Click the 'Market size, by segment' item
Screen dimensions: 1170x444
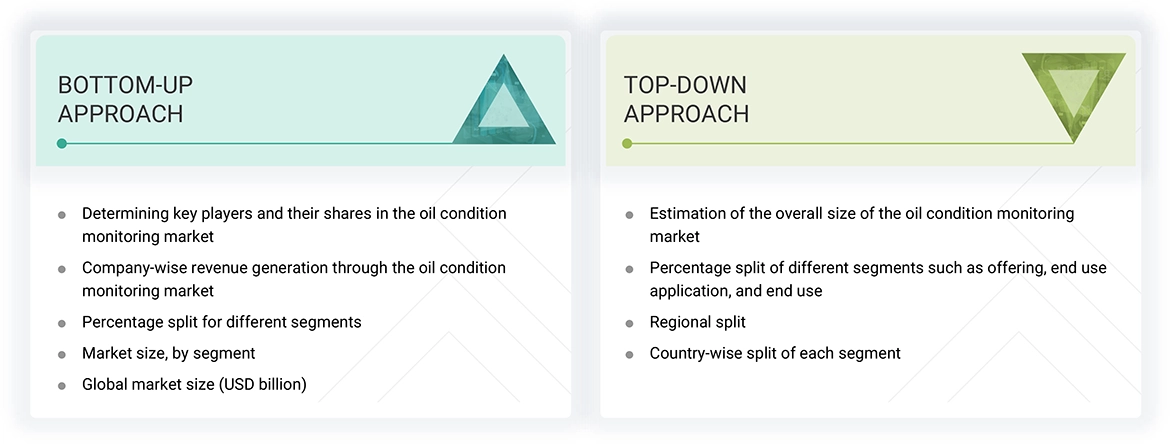169,353
